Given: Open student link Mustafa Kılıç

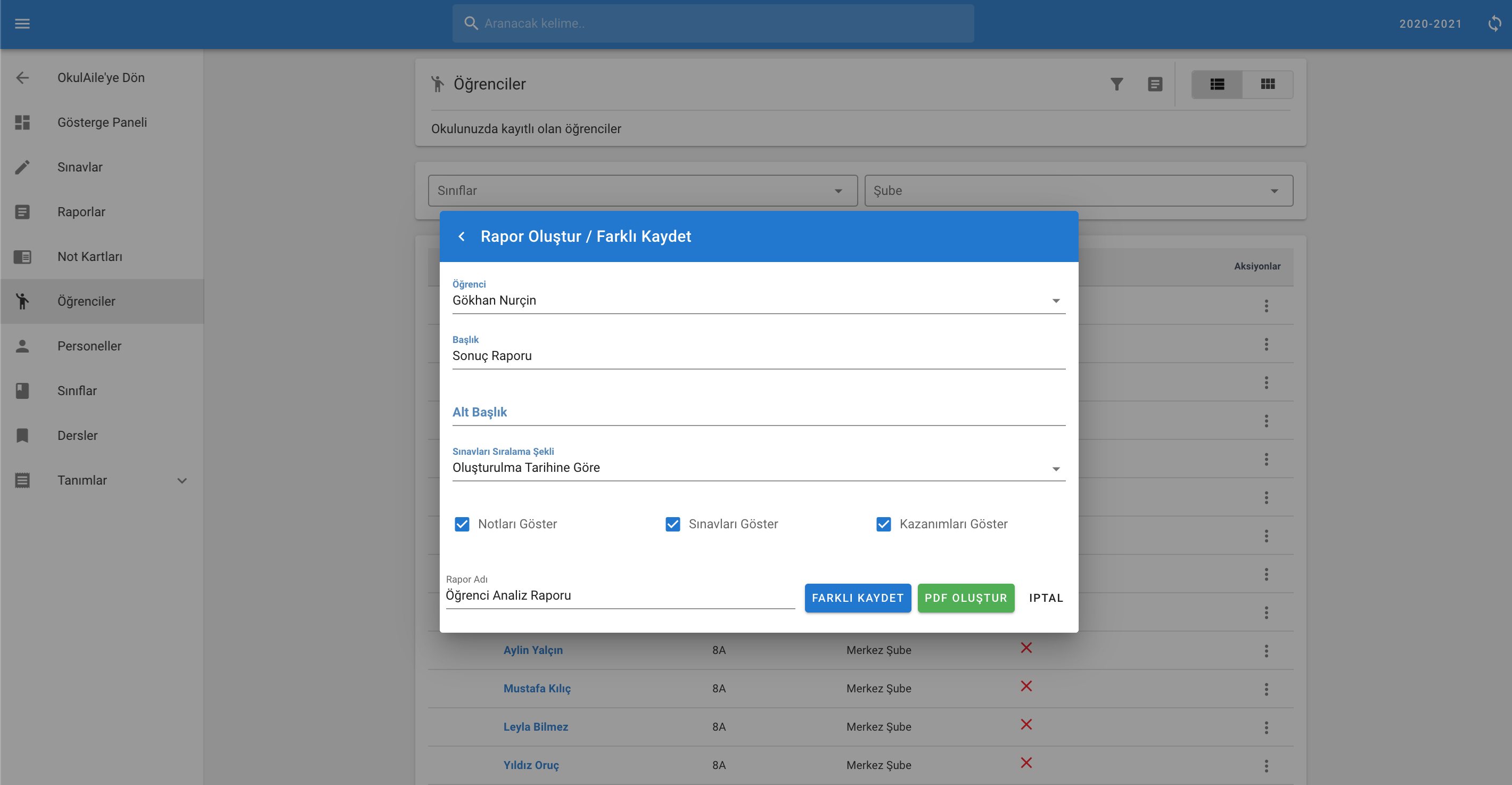Looking at the screenshot, I should (537, 688).
